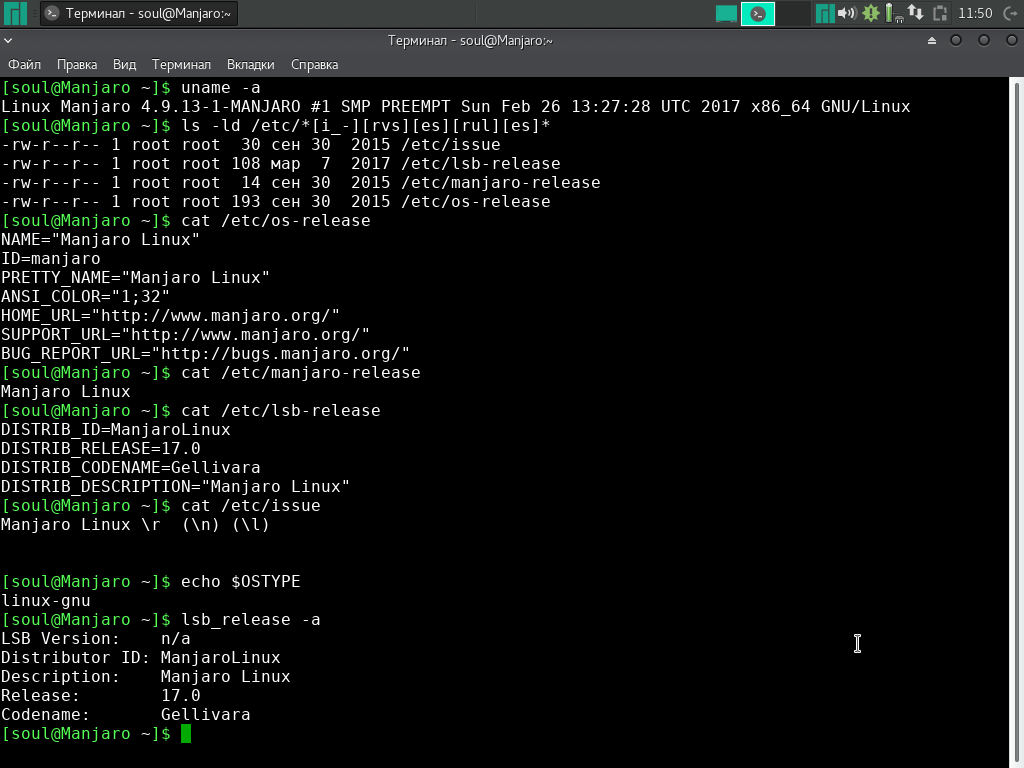Click 'Distributor ID: ManjaroLinux' line

[x=140, y=657]
